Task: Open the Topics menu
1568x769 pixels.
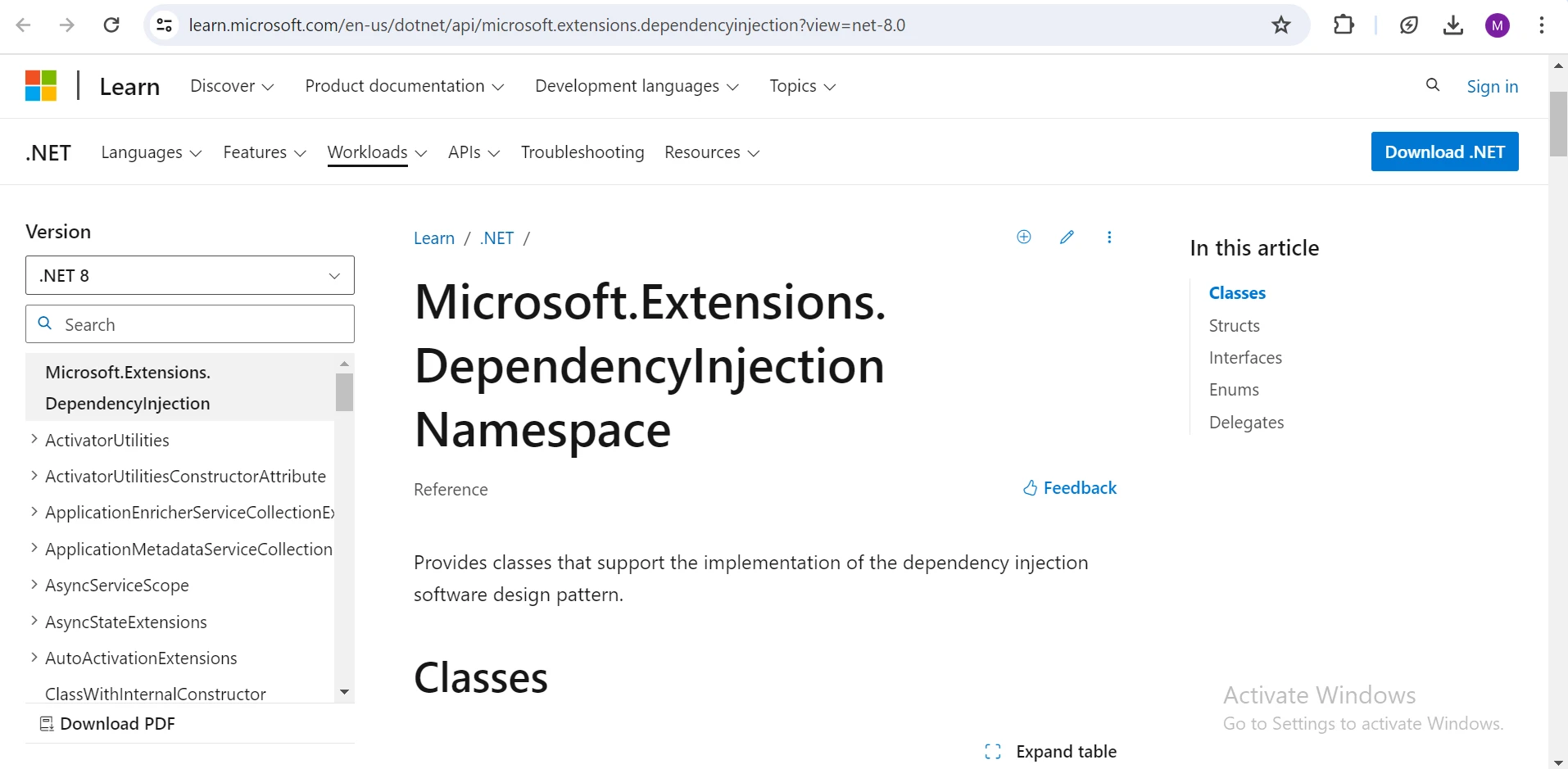Action: 802,86
